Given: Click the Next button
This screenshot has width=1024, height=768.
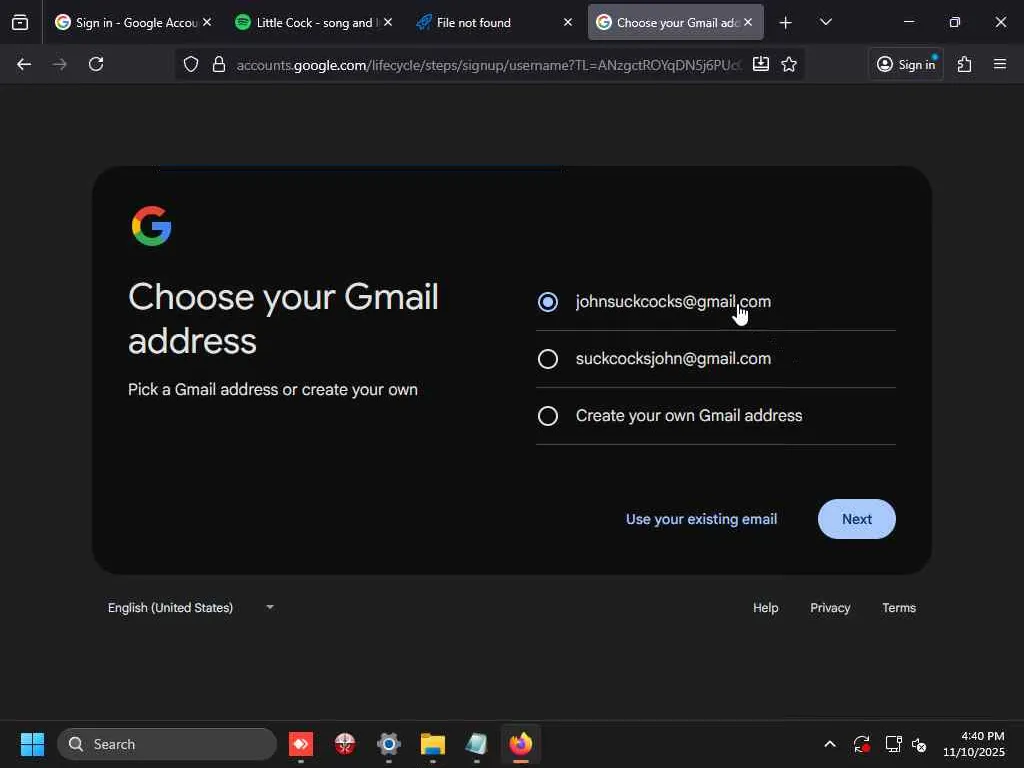Looking at the screenshot, I should click(857, 519).
